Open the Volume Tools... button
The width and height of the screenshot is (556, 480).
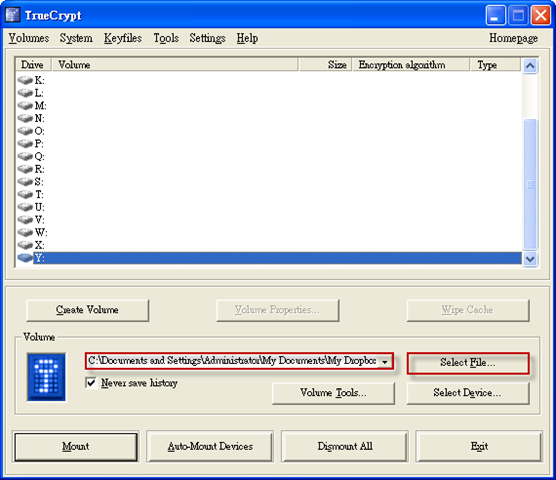coord(333,393)
